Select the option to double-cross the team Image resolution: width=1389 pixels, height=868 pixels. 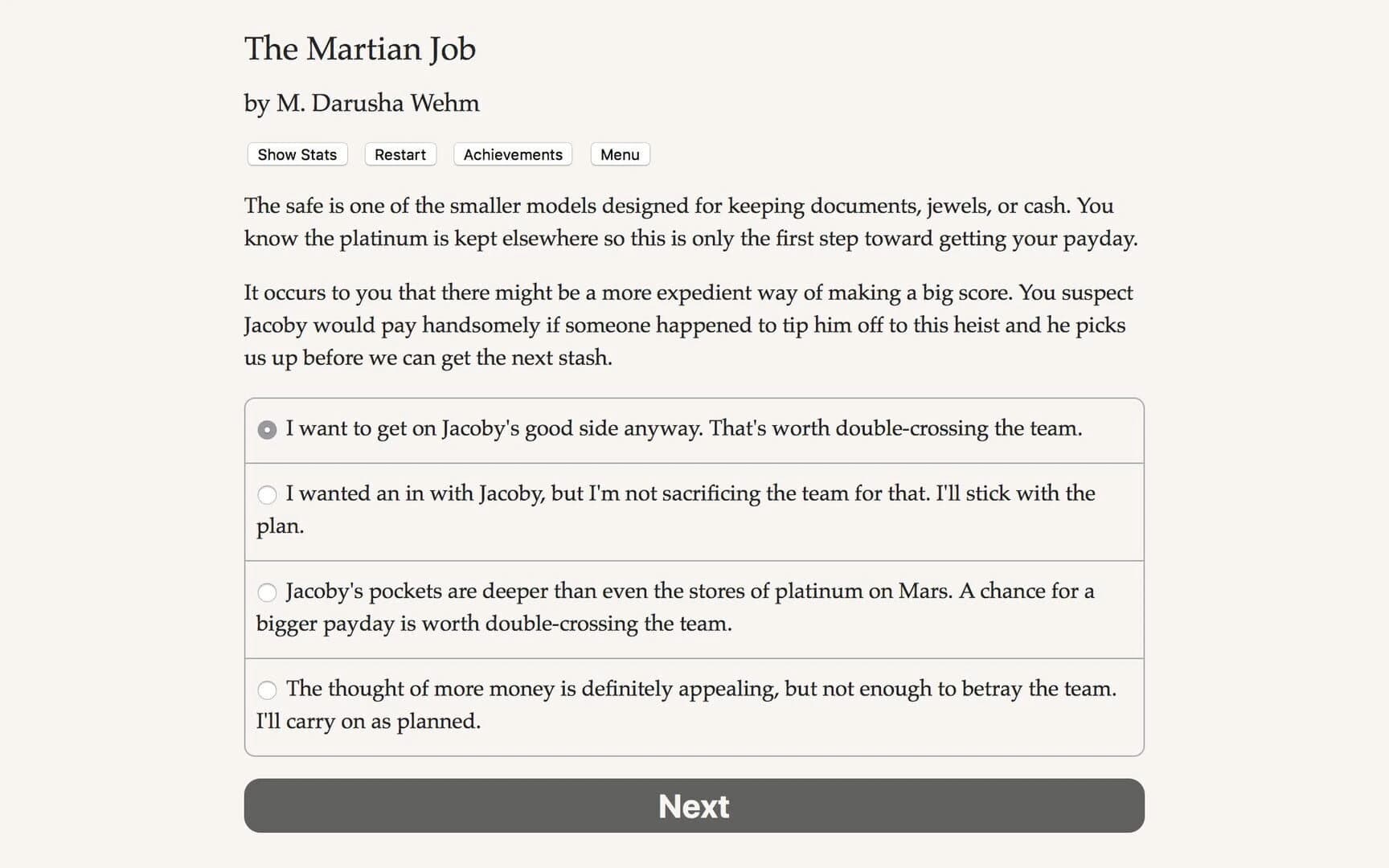point(683,428)
